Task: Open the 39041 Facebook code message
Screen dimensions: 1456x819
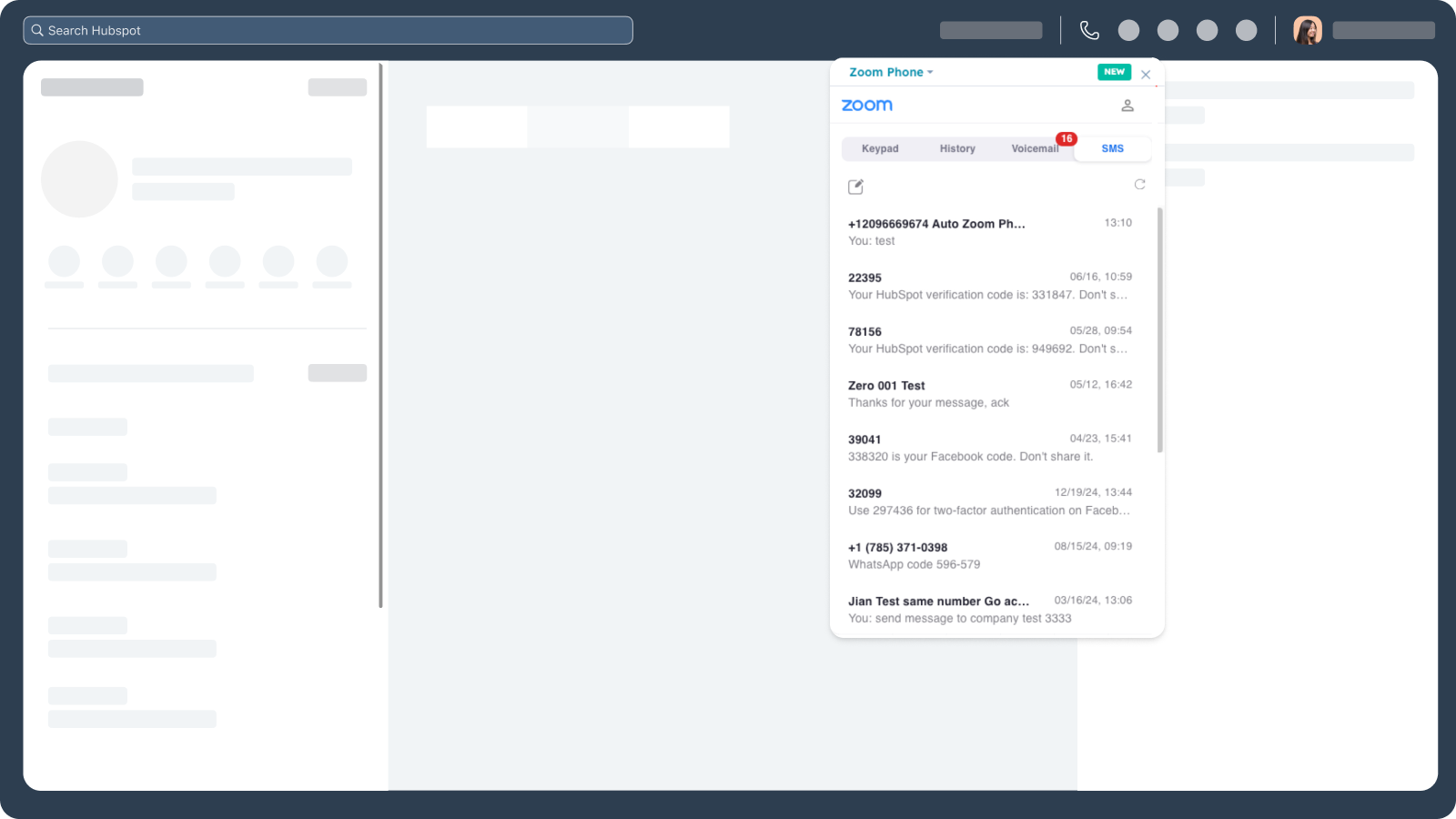Action: [990, 448]
